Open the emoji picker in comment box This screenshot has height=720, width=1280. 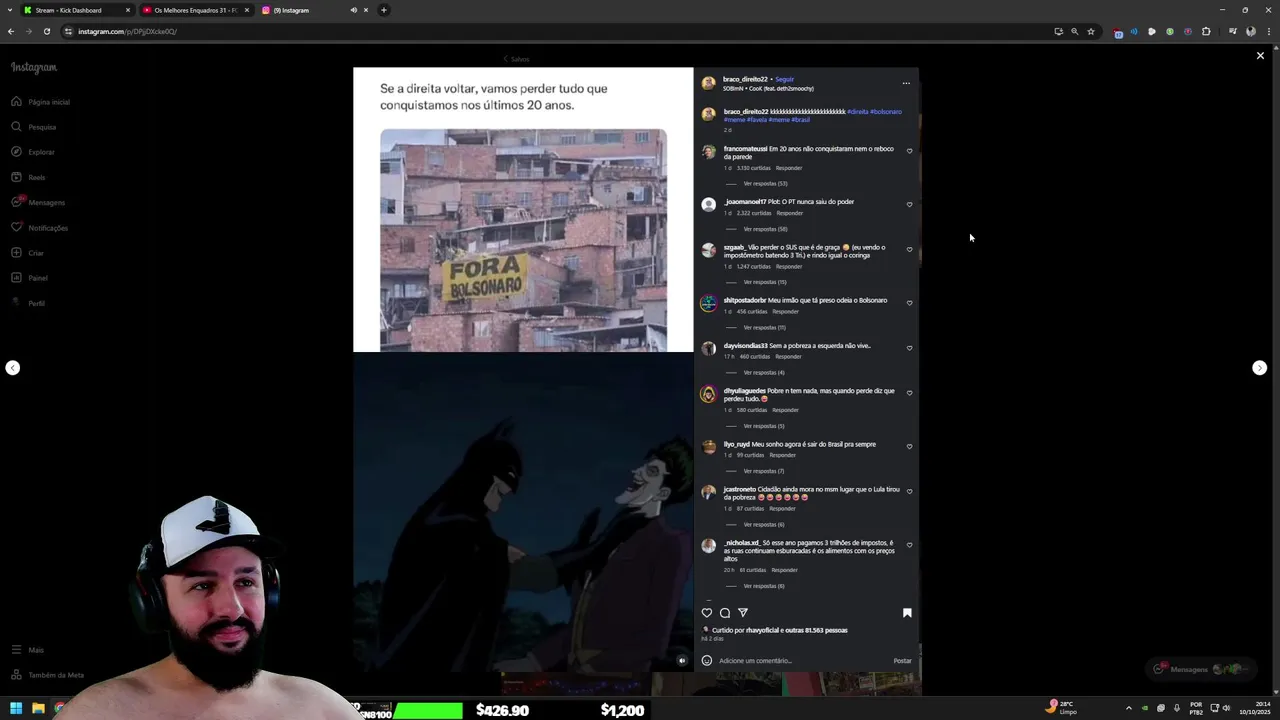[707, 660]
